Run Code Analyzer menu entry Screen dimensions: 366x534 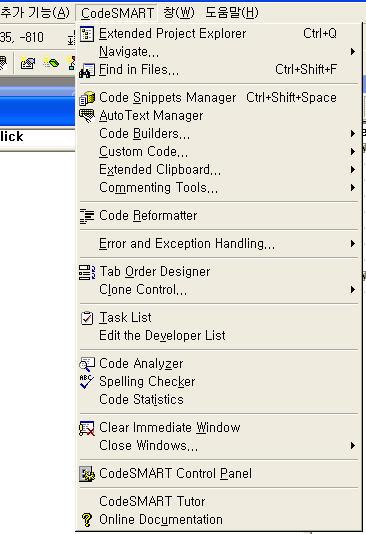click(219, 364)
